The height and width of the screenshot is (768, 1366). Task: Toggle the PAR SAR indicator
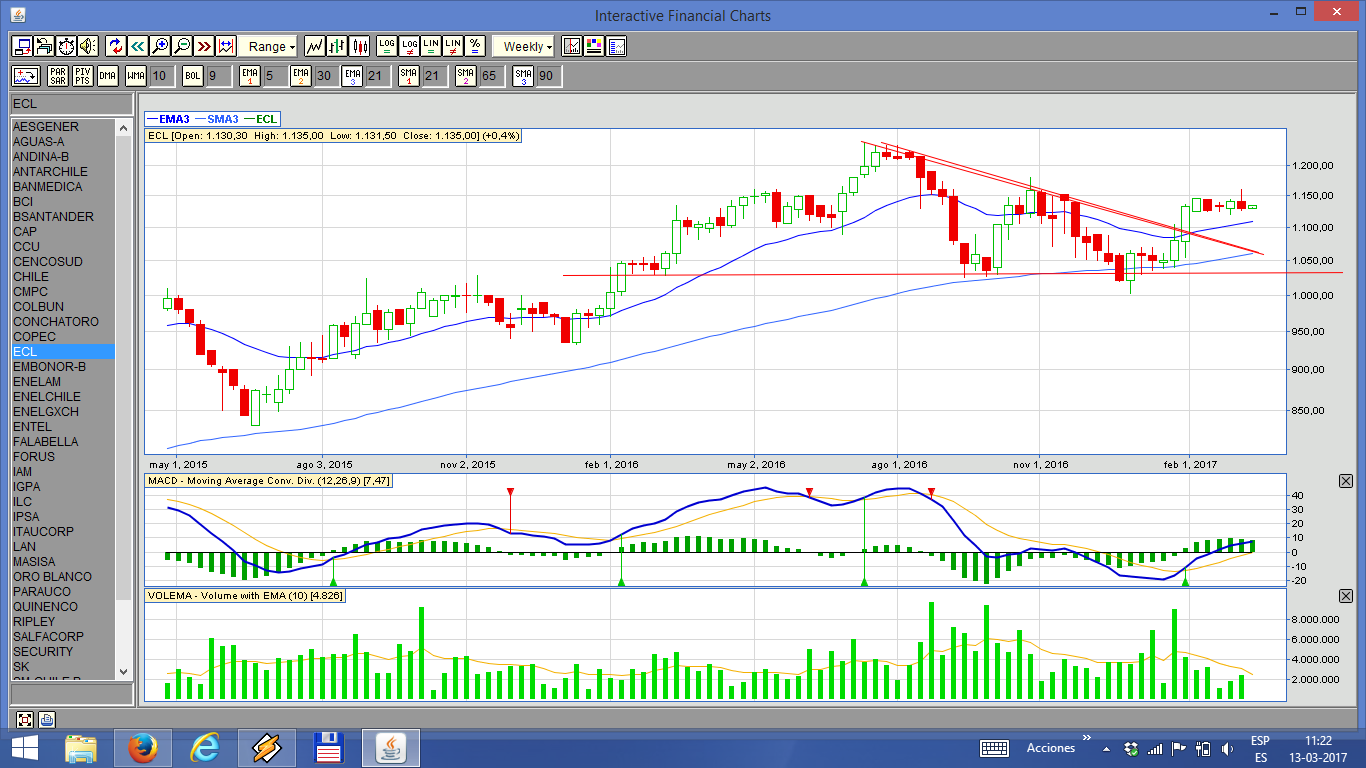58,76
